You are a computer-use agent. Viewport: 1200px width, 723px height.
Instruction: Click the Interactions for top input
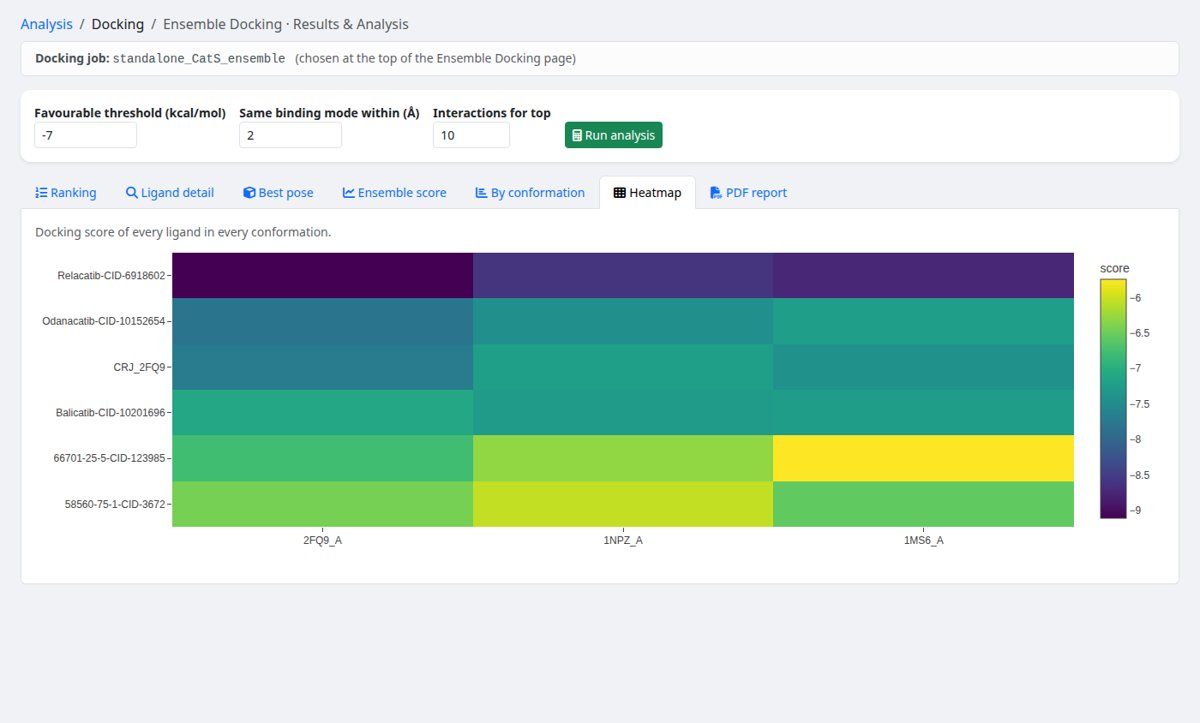coord(471,135)
